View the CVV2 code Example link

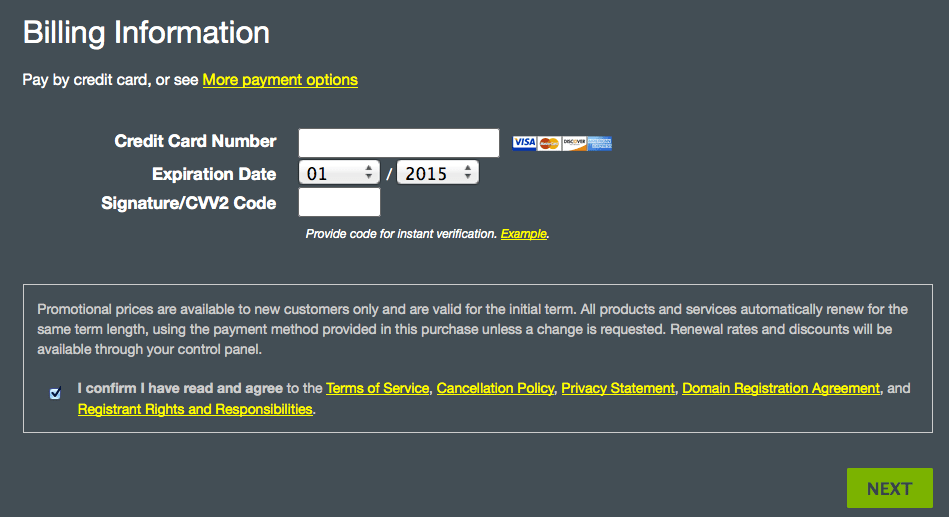(x=524, y=234)
